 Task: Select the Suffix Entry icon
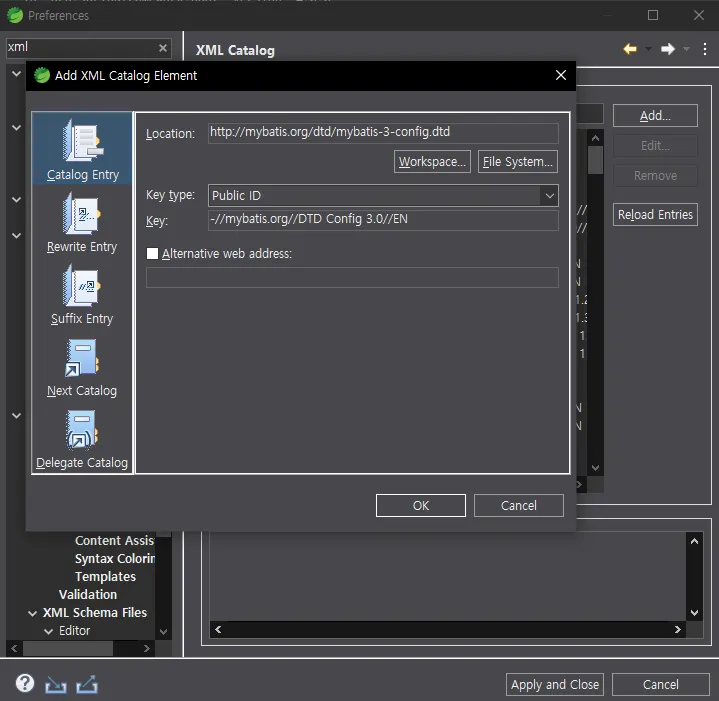tap(82, 286)
